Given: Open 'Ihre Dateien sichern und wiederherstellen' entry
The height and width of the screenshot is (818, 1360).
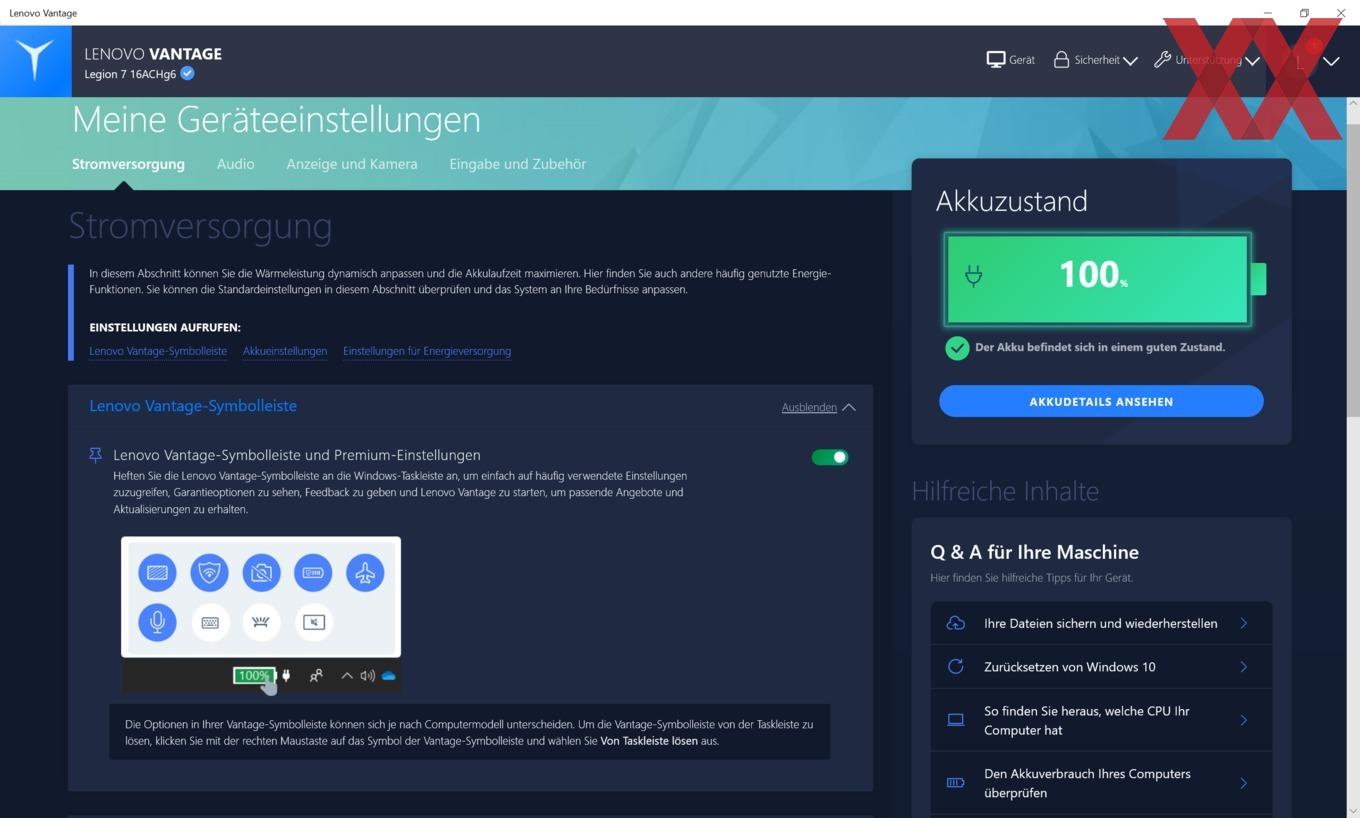Looking at the screenshot, I should 1101,623.
